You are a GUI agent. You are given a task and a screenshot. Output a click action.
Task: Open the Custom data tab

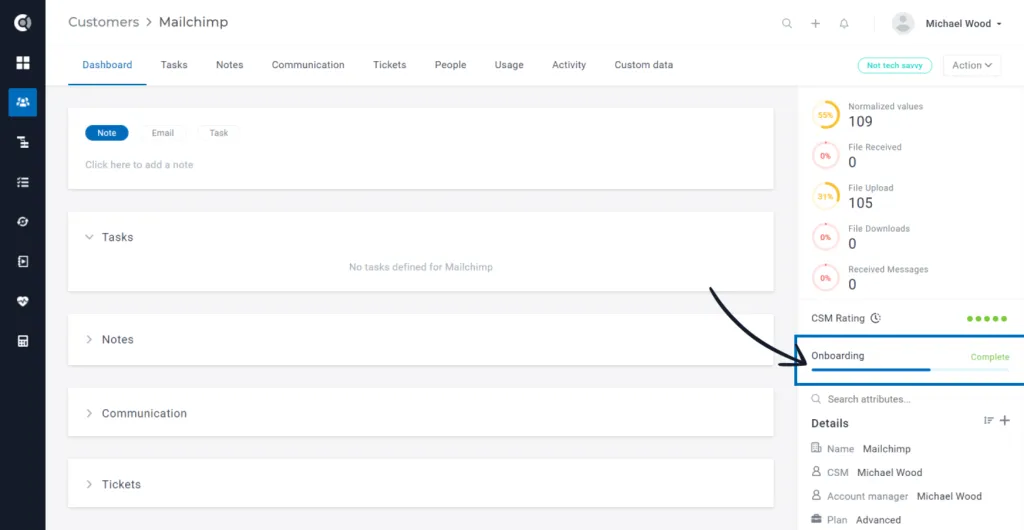[643, 65]
